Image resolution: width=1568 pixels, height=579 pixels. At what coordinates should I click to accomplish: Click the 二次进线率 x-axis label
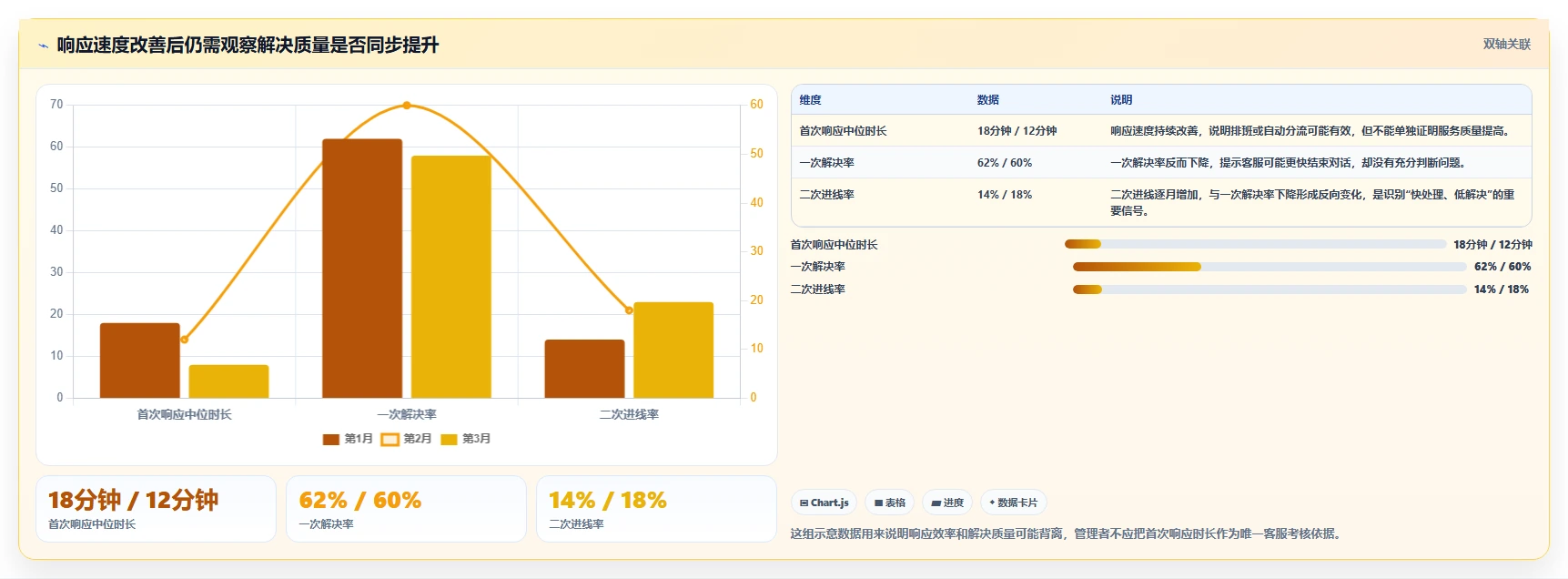click(629, 414)
